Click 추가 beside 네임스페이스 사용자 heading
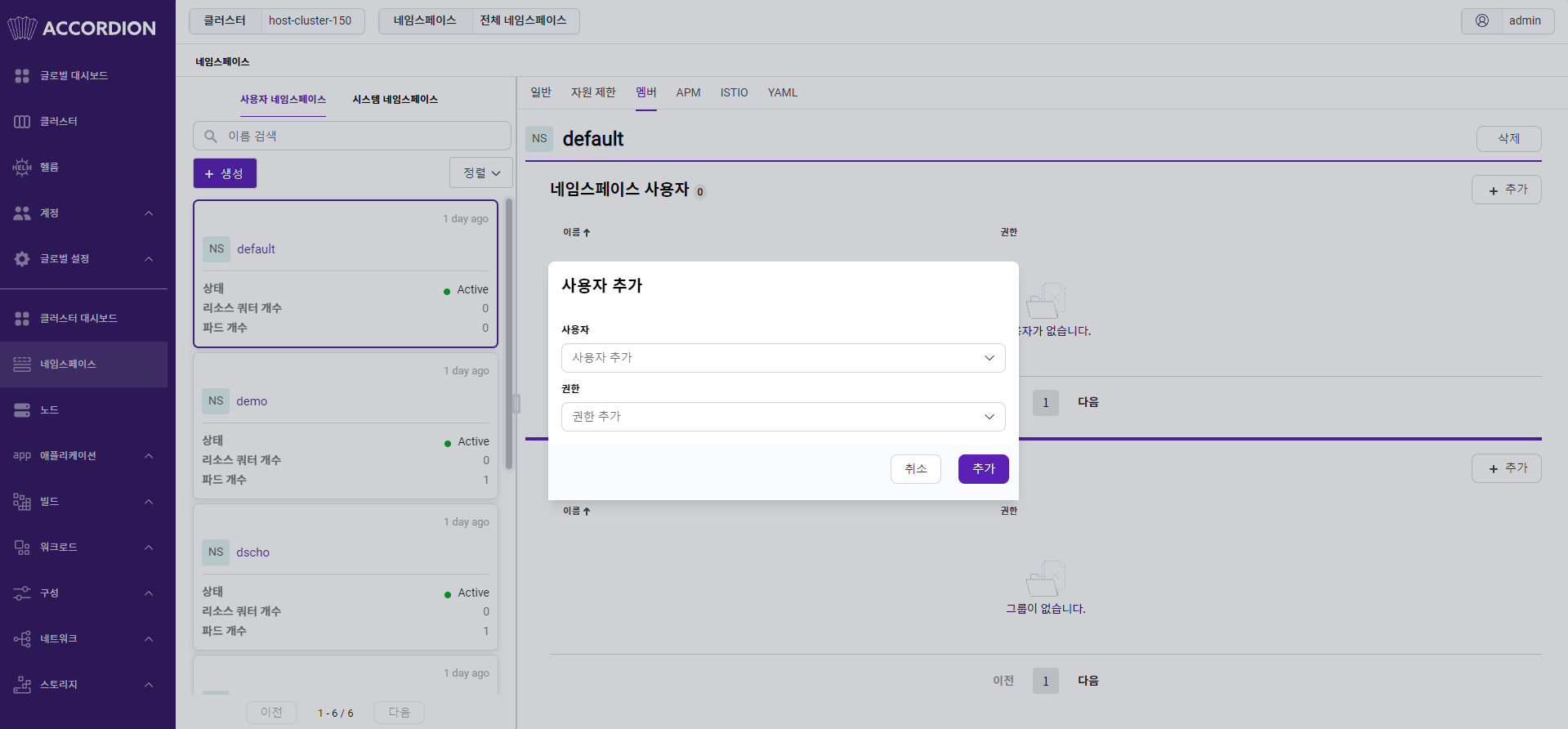 point(1506,190)
